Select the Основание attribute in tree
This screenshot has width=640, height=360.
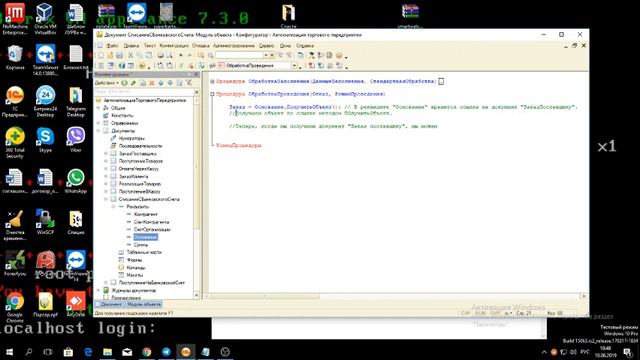pyautogui.click(x=145, y=237)
